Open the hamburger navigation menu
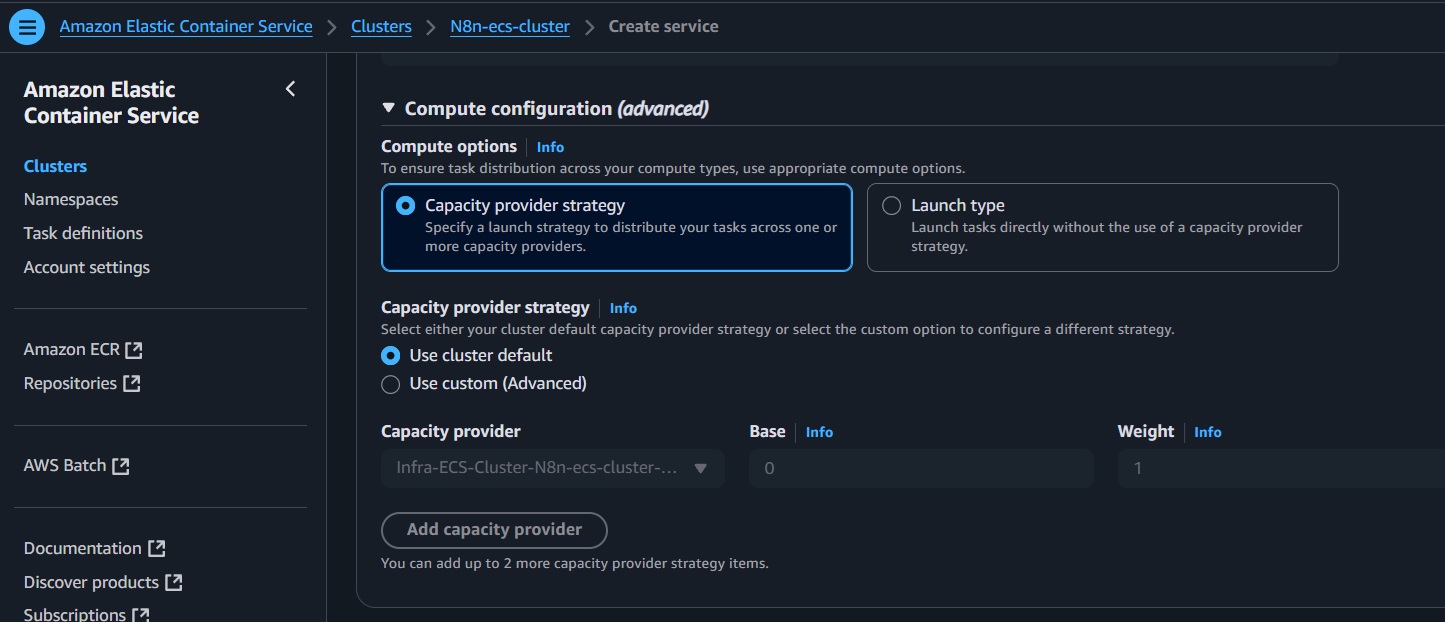This screenshot has height=622, width=1445. 27,27
